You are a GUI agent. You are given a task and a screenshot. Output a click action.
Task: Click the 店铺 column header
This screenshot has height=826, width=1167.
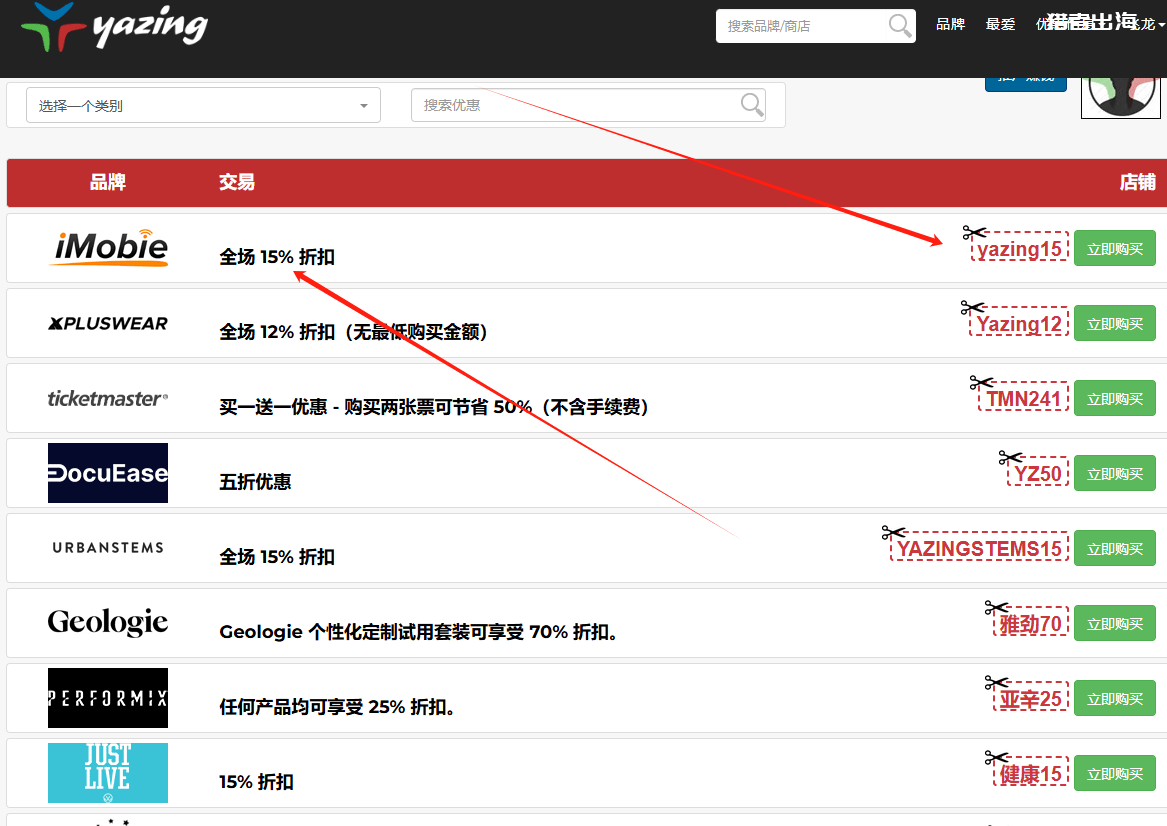(1138, 182)
